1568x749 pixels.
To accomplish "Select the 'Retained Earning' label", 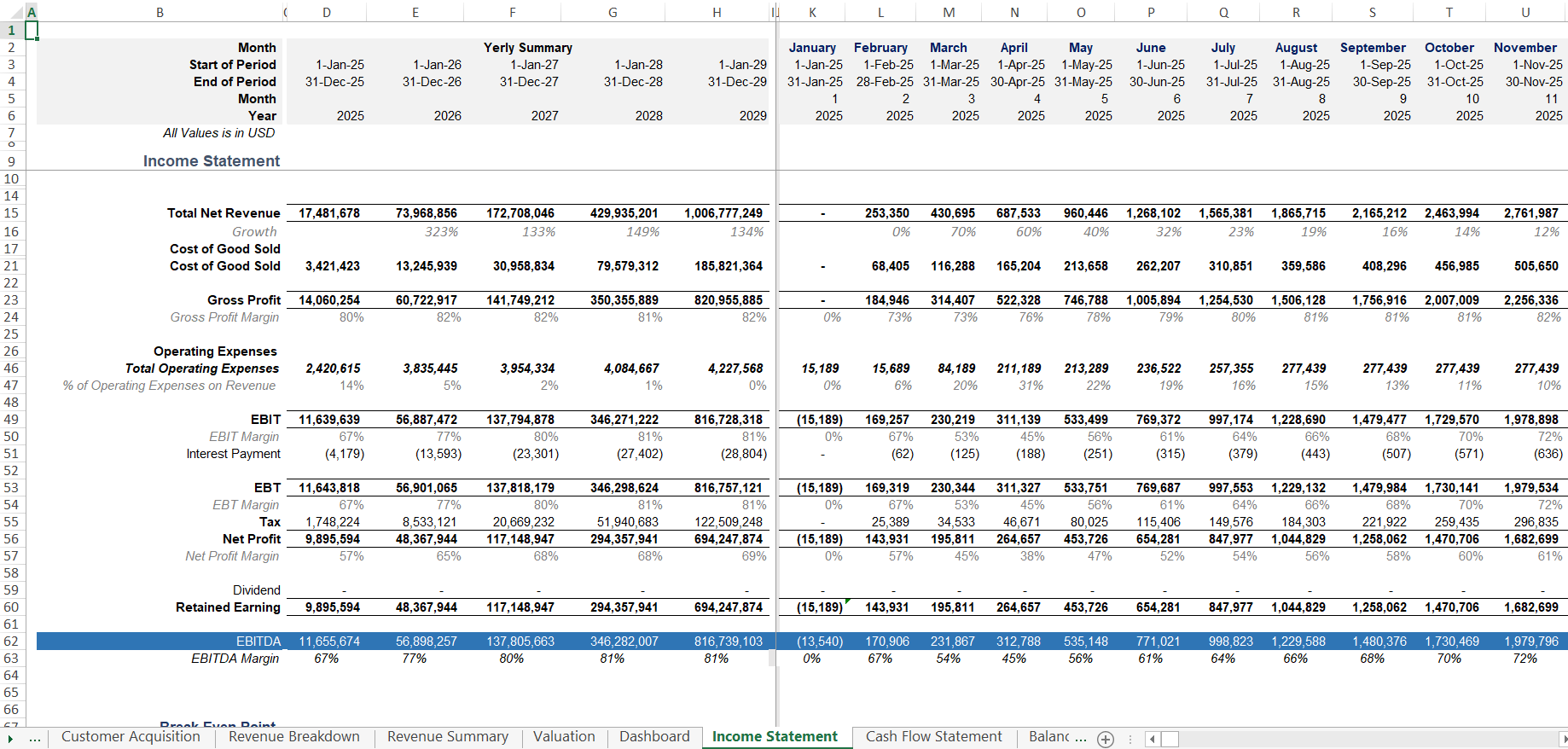I will [228, 607].
